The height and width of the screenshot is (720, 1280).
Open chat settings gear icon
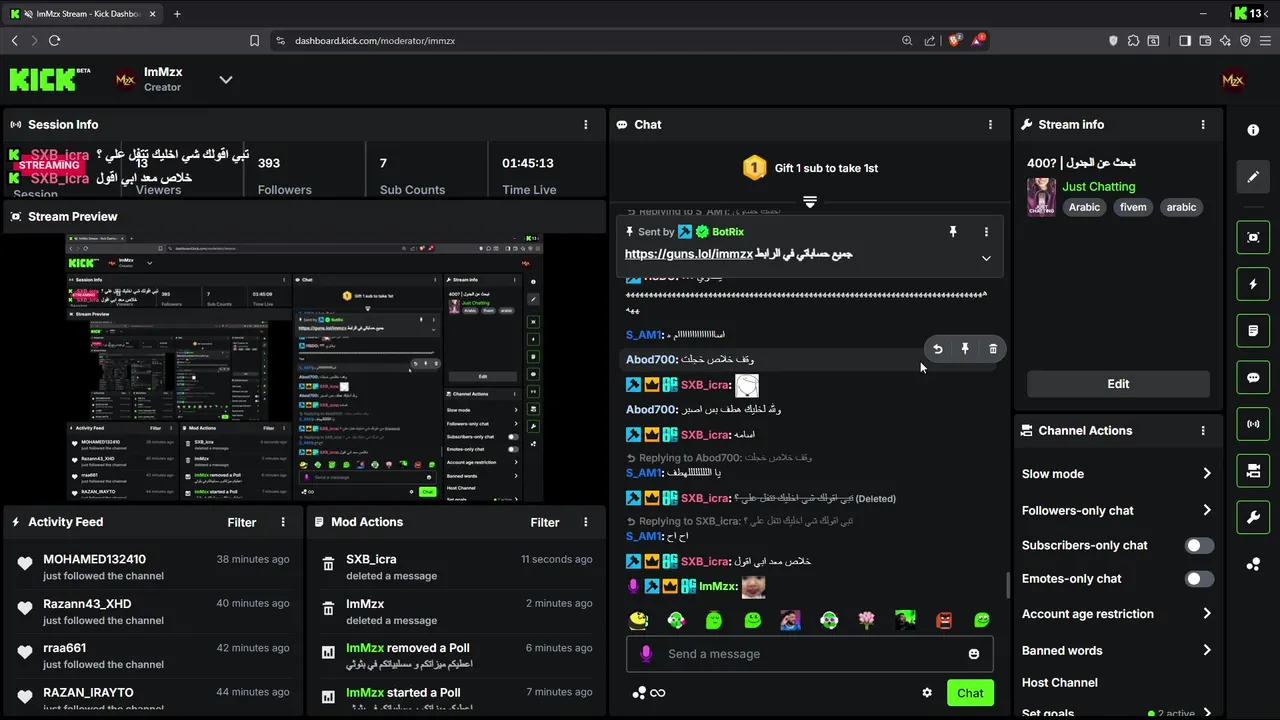pyautogui.click(x=927, y=693)
